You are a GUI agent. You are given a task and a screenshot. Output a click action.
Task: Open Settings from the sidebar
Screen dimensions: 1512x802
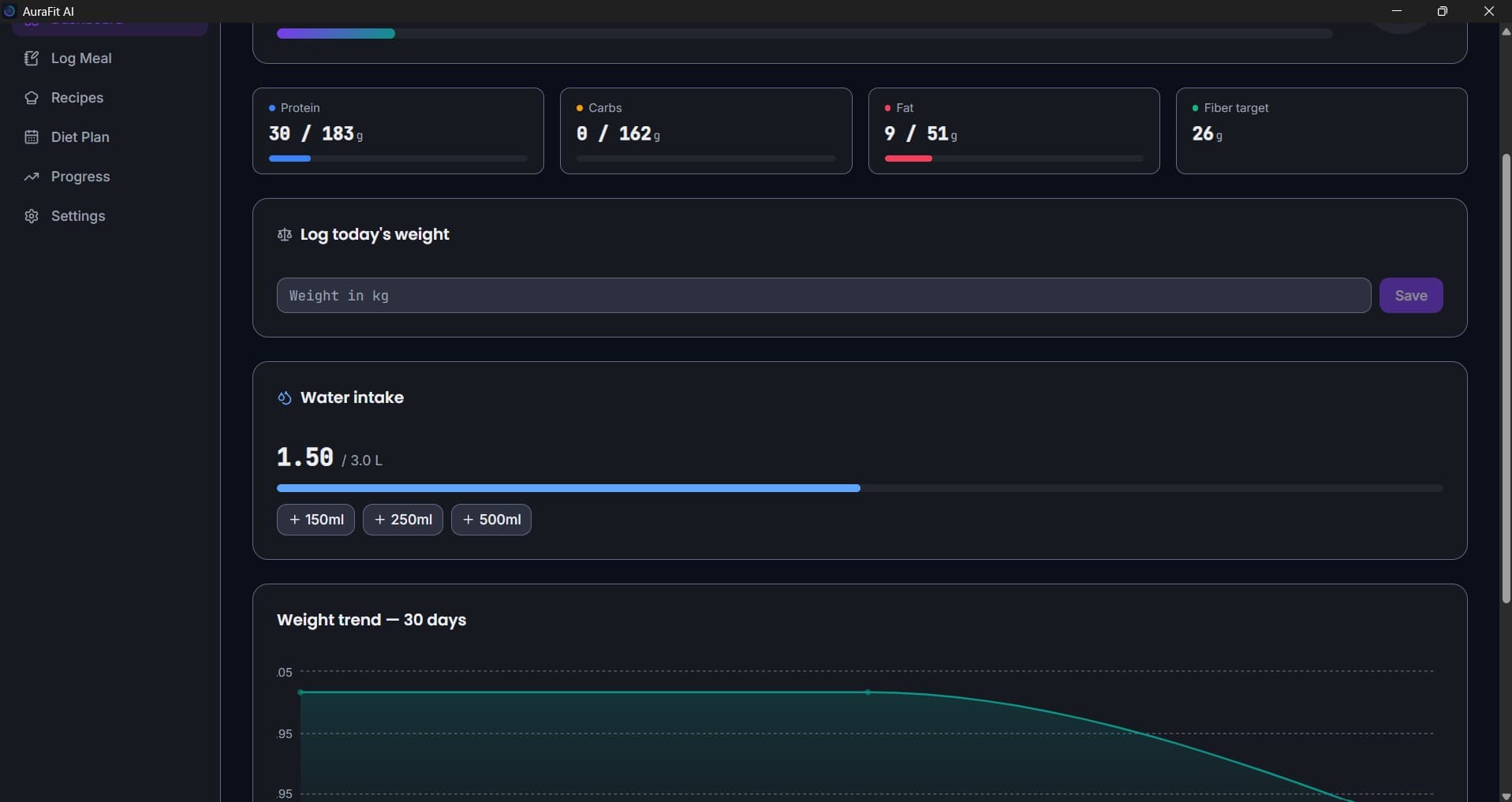coord(110,216)
